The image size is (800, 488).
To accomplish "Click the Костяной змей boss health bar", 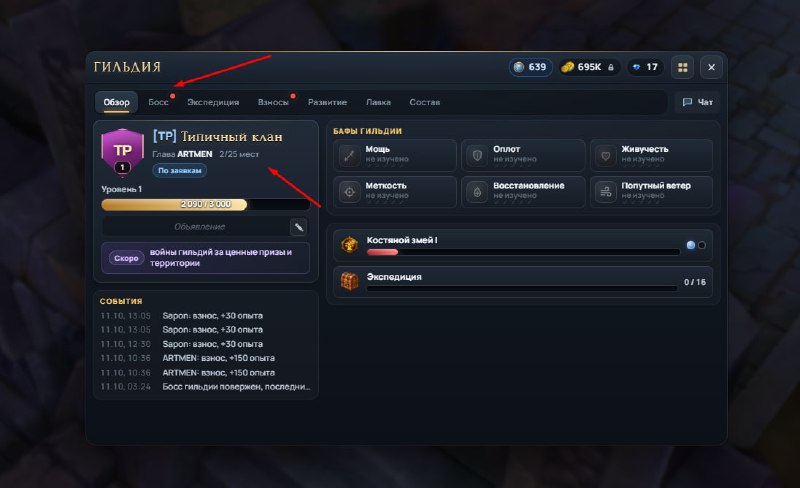I will [523, 252].
